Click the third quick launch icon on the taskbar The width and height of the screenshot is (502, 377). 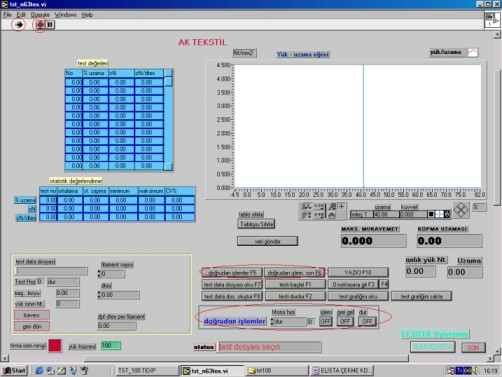point(62,370)
